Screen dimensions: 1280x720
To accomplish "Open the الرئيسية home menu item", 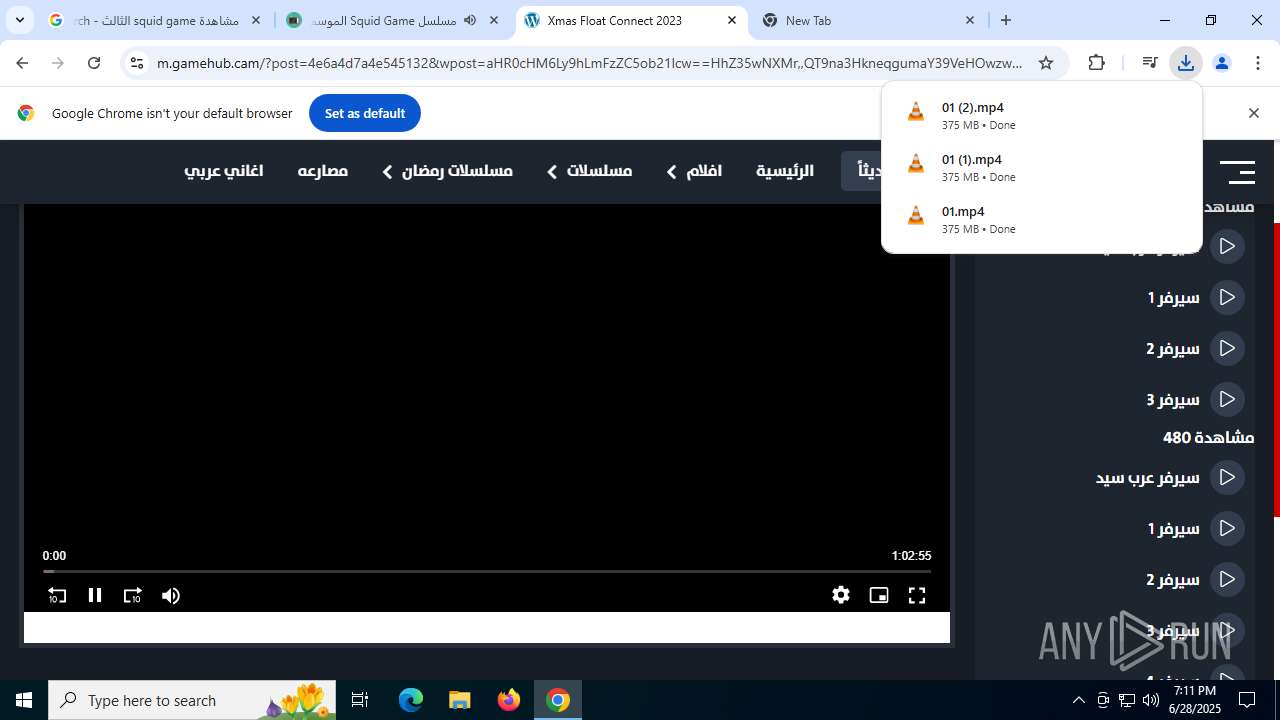I will pyautogui.click(x=785, y=171).
